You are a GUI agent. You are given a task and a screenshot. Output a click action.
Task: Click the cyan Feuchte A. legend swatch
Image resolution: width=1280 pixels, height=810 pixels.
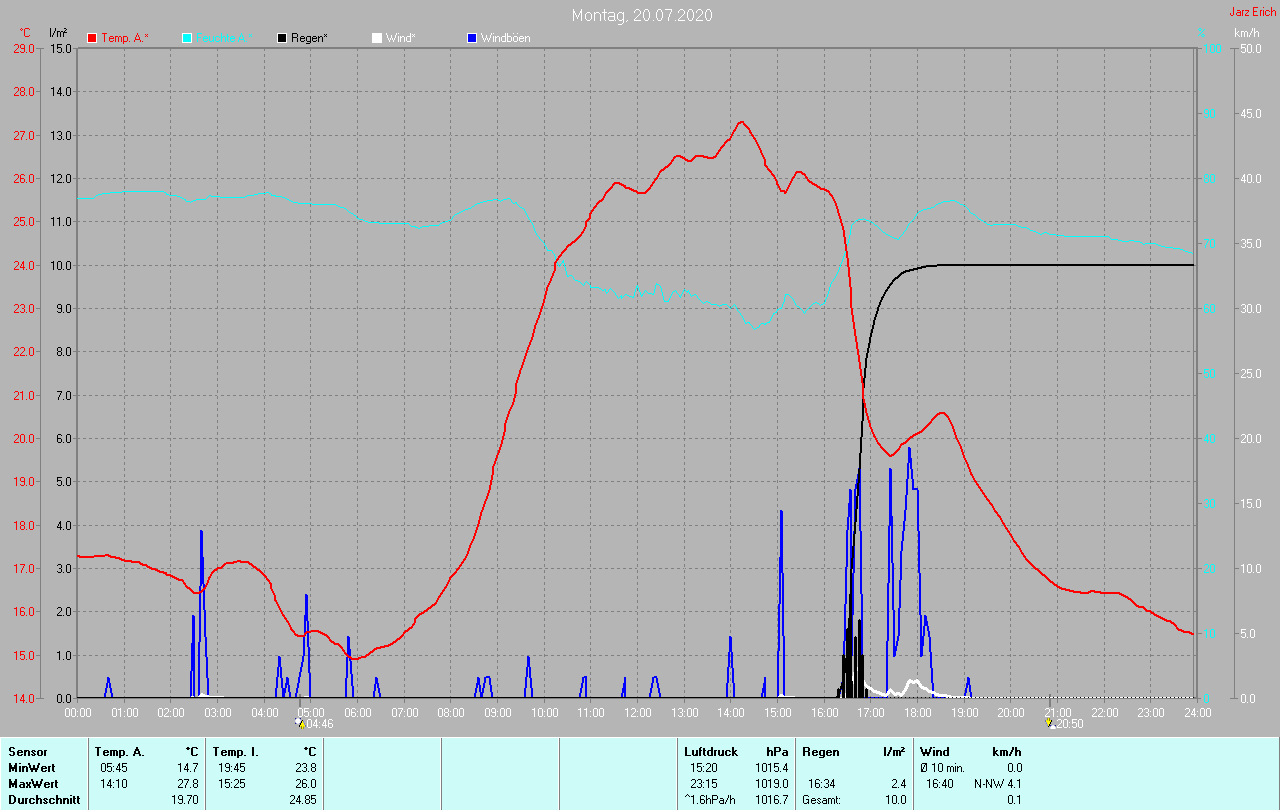point(187,38)
